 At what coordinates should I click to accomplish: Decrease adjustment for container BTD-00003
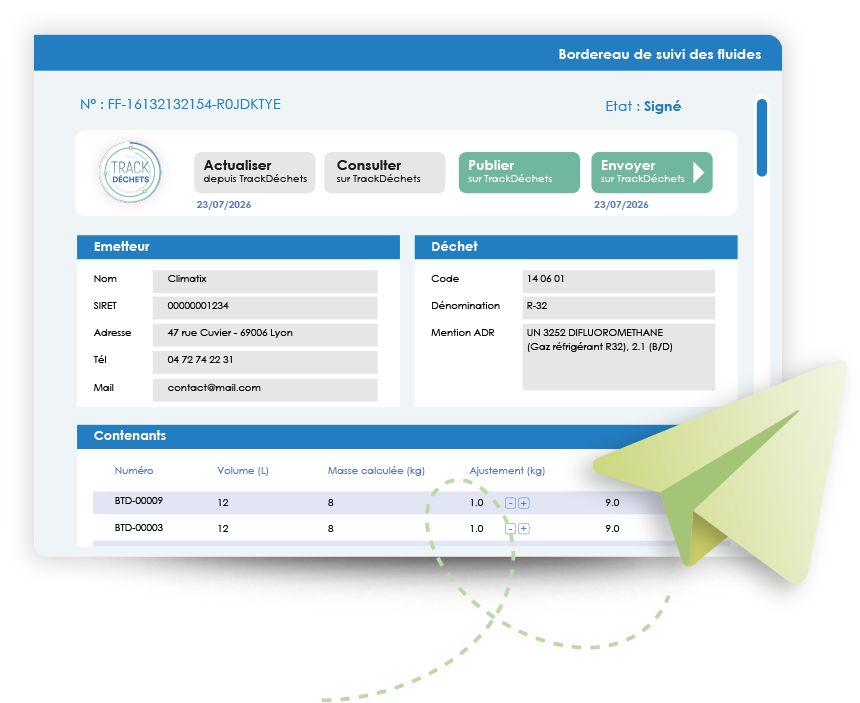click(510, 529)
